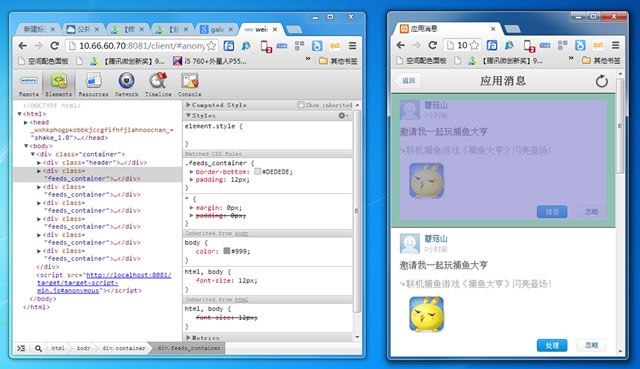The height and width of the screenshot is (369, 640).
Task: Collapse the body element node
Action: [26, 146]
